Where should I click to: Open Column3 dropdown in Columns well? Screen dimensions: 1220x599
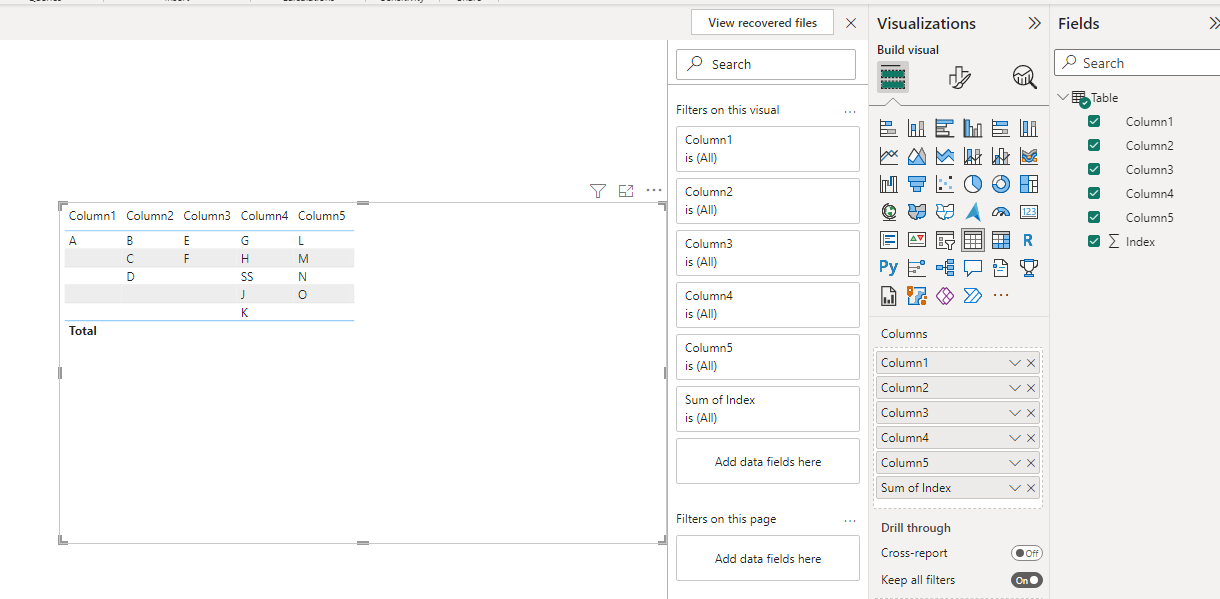(1015, 413)
